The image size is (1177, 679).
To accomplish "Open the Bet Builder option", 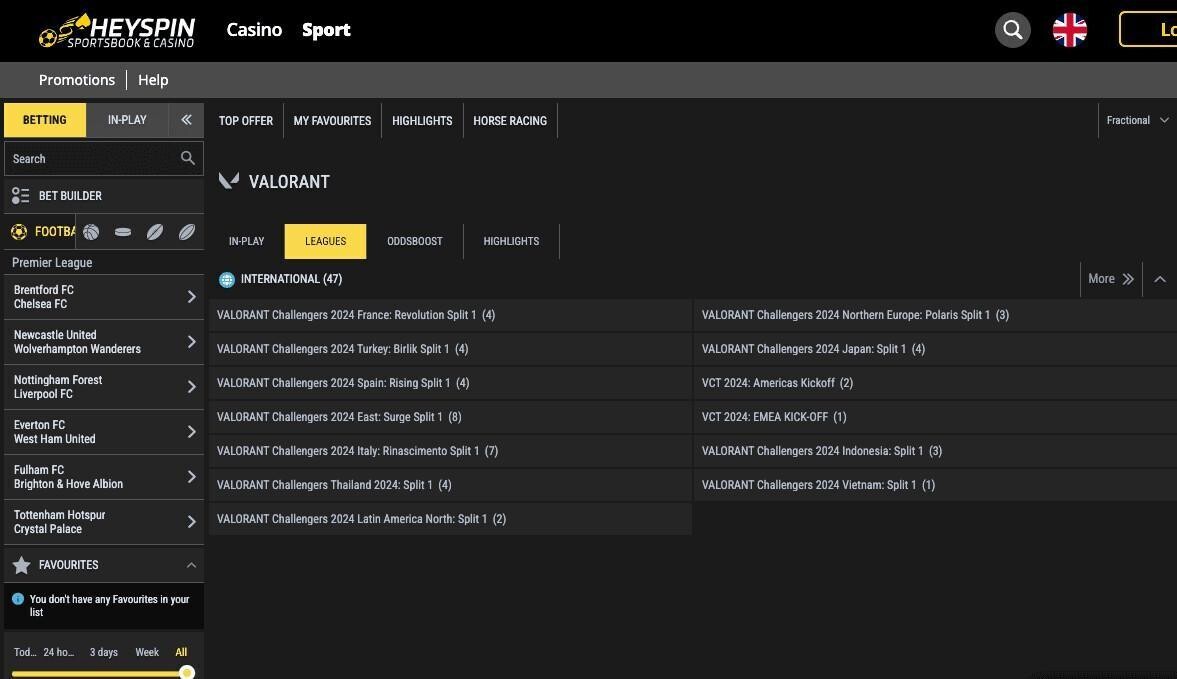I will tap(104, 196).
